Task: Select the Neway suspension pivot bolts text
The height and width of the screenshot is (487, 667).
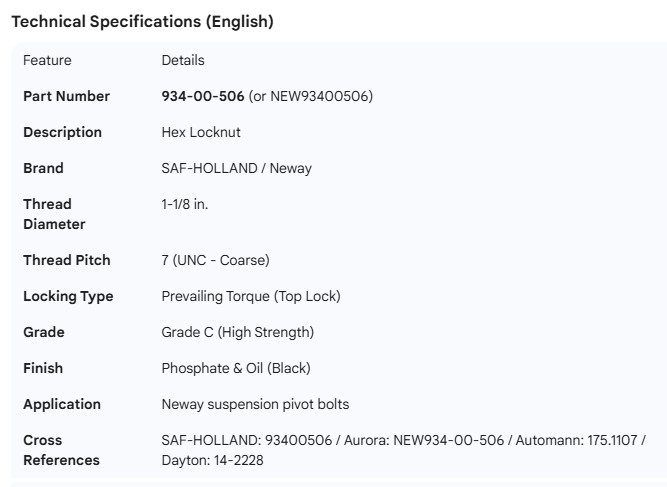Action: click(x=255, y=404)
